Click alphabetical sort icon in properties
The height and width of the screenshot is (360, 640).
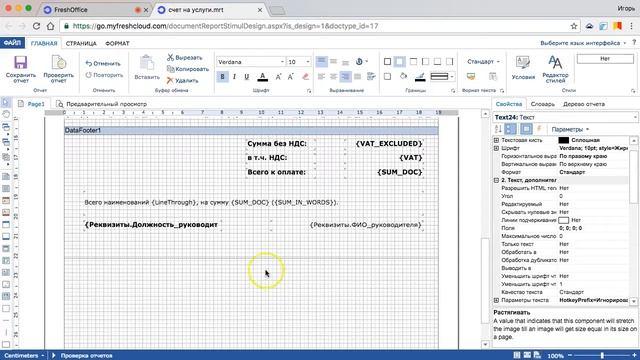click(498, 129)
